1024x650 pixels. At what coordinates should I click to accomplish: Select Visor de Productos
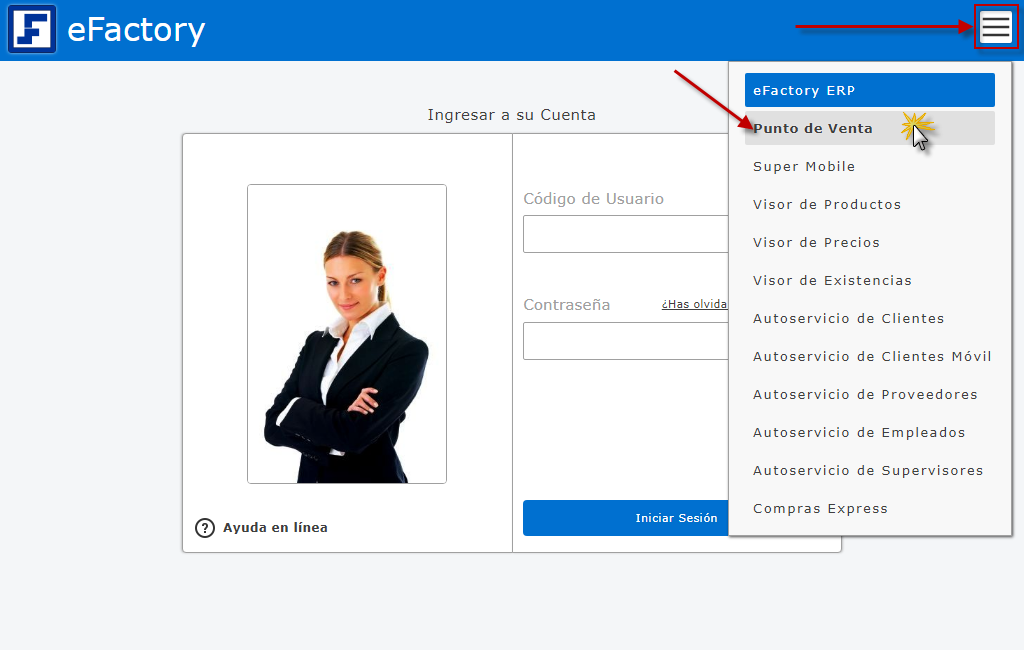coord(869,204)
